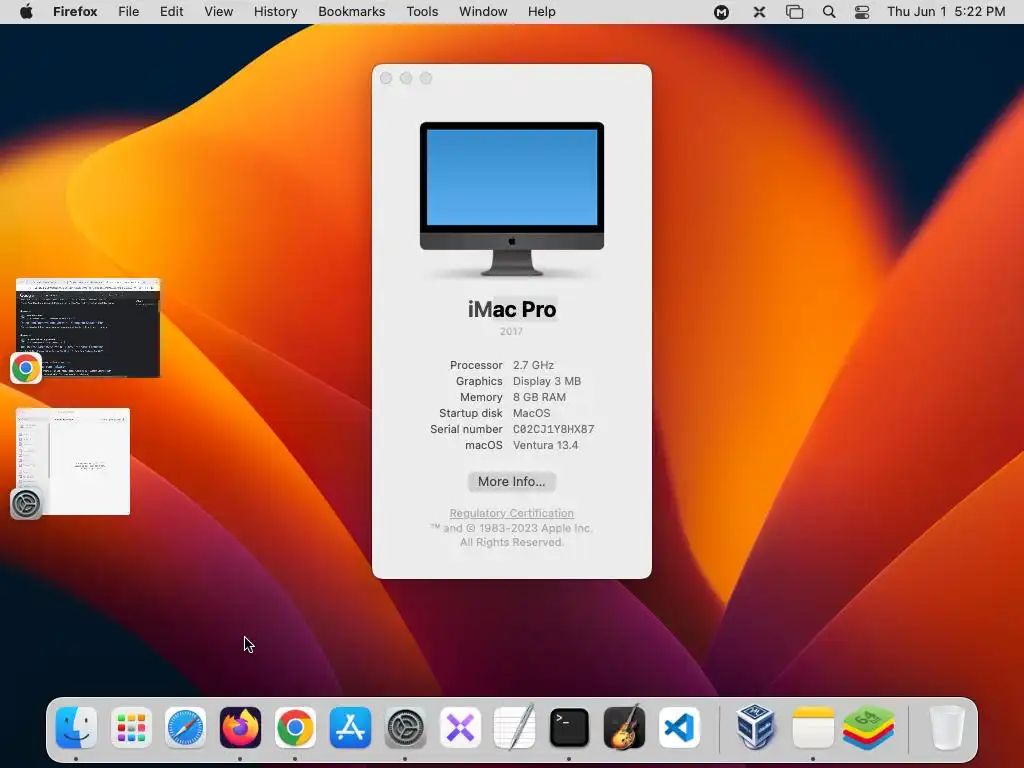Open Launchpad in the dock
Screen dimensions: 1024x768
click(131, 727)
